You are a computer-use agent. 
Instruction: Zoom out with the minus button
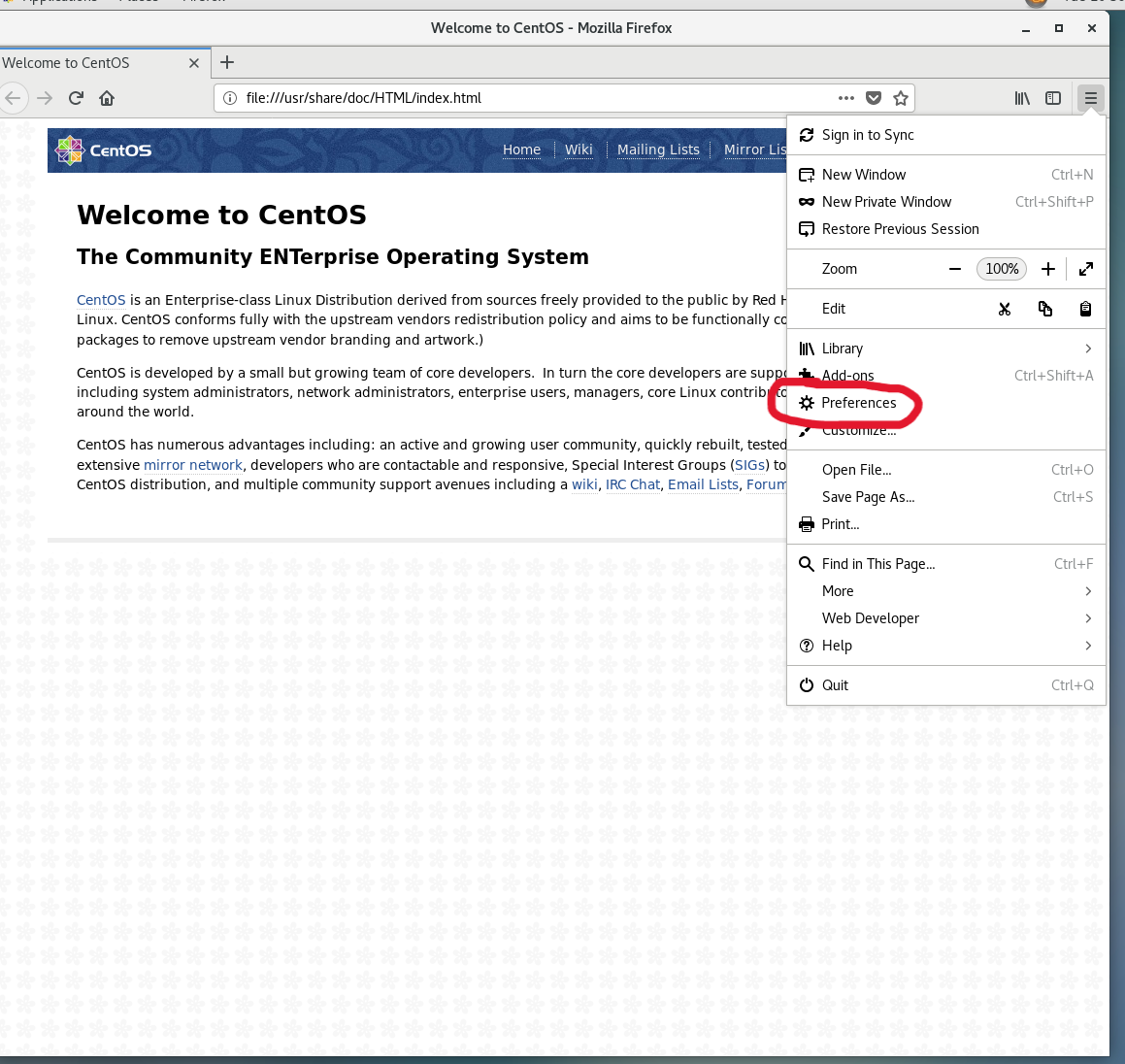954,269
